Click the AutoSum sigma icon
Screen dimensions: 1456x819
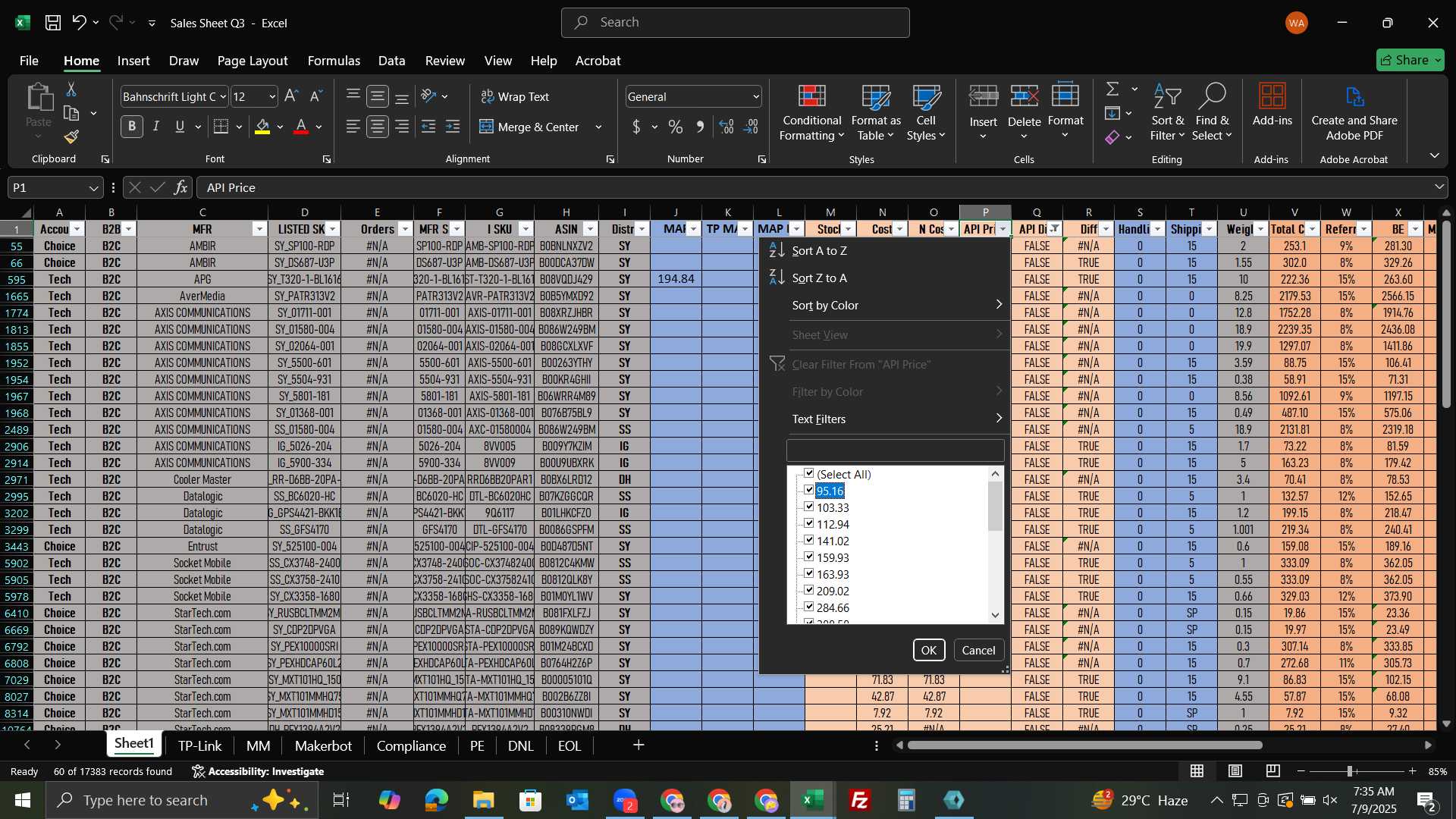coord(1112,89)
